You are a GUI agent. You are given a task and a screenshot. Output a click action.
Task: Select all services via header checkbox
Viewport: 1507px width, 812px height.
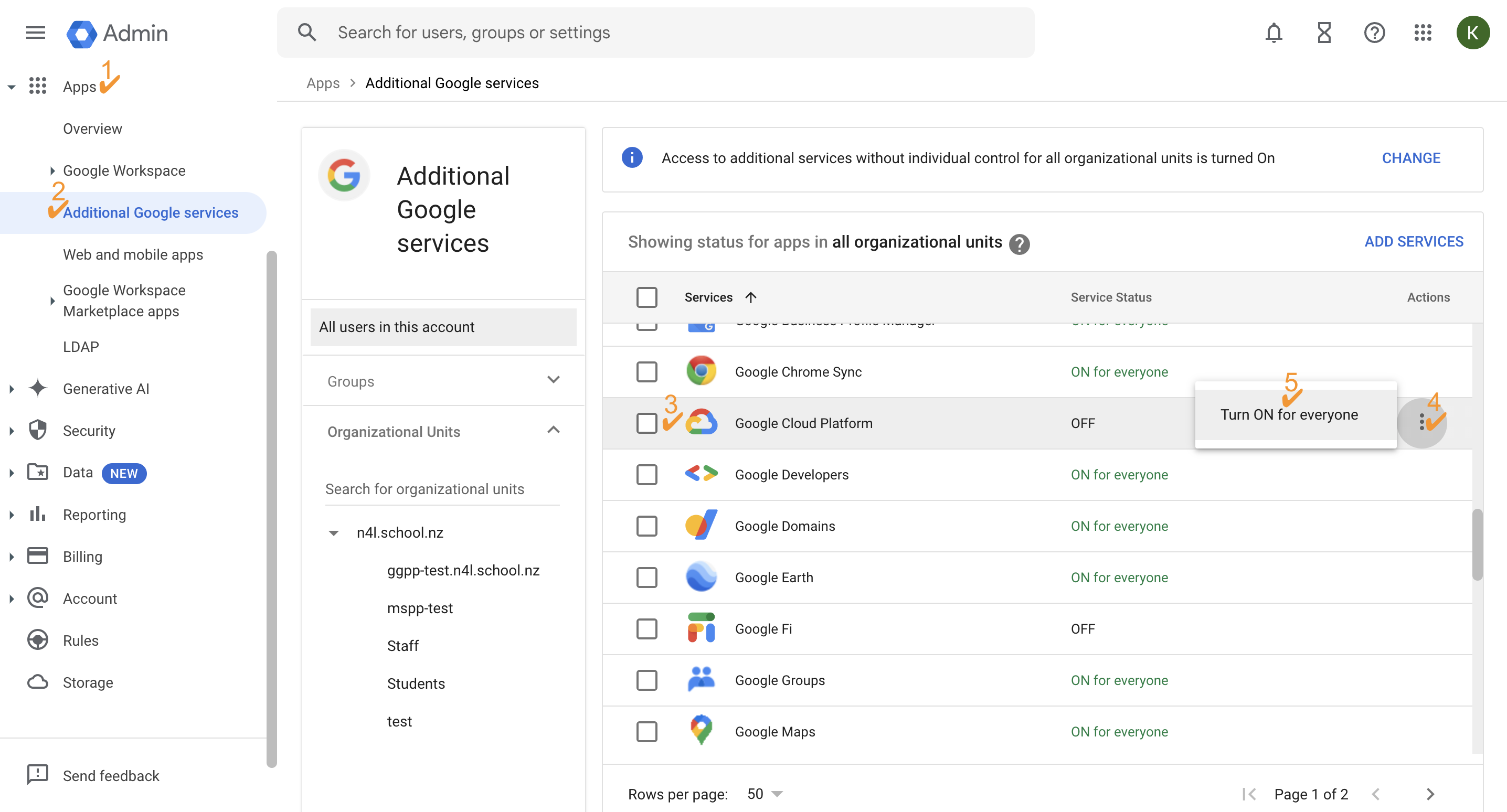click(x=647, y=297)
